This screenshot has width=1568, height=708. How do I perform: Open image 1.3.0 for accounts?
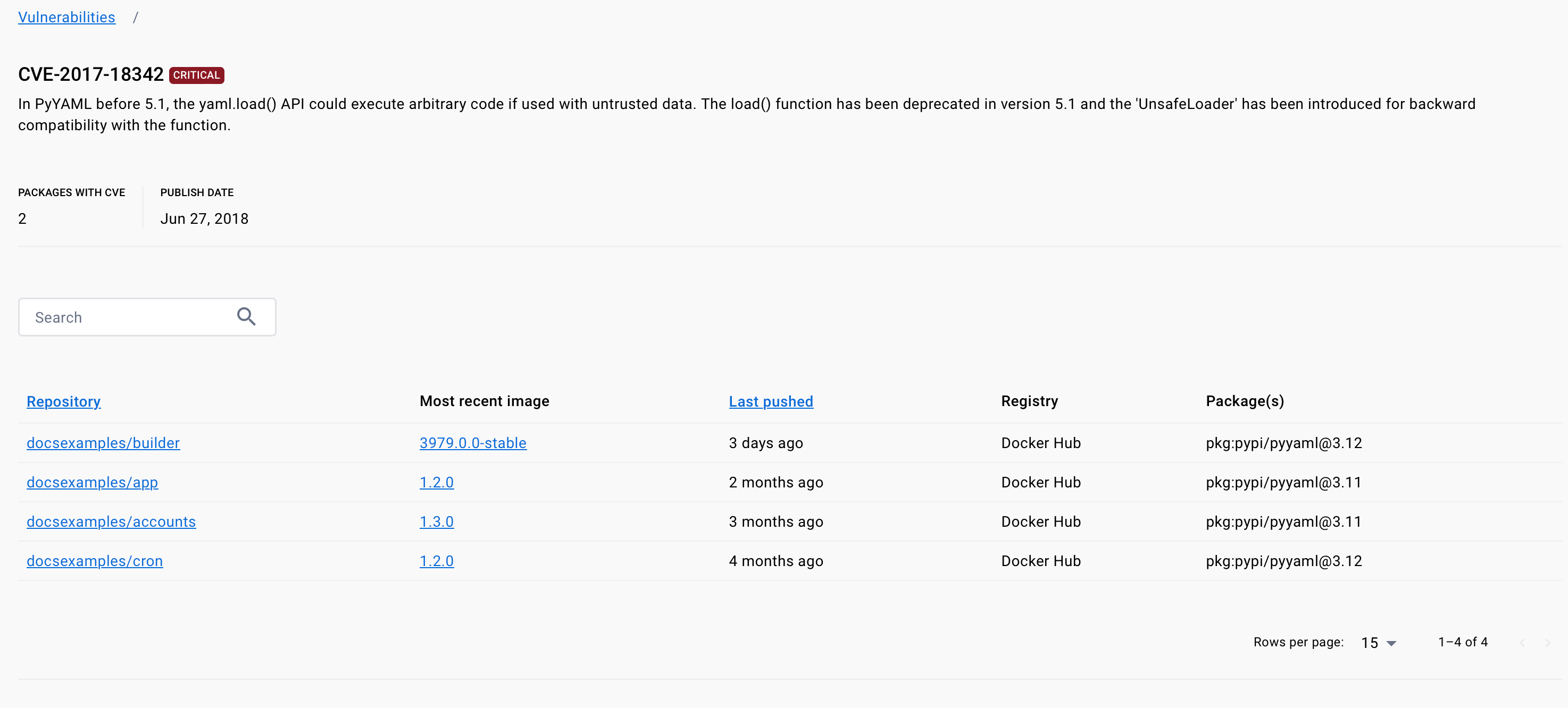pos(437,522)
